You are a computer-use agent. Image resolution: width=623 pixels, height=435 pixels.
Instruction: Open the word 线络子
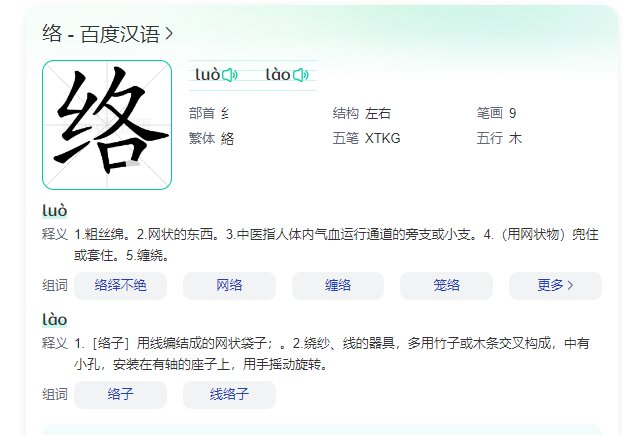click(x=229, y=394)
